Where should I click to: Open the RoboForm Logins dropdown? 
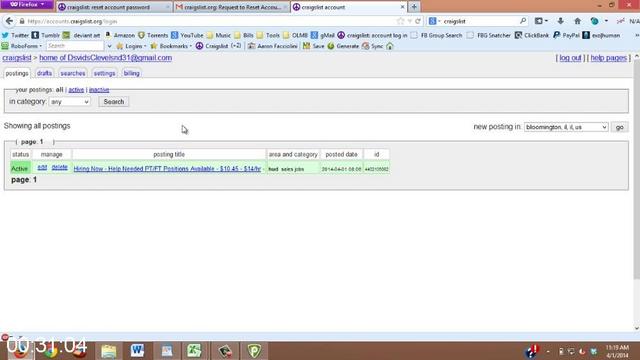pyautogui.click(x=131, y=46)
